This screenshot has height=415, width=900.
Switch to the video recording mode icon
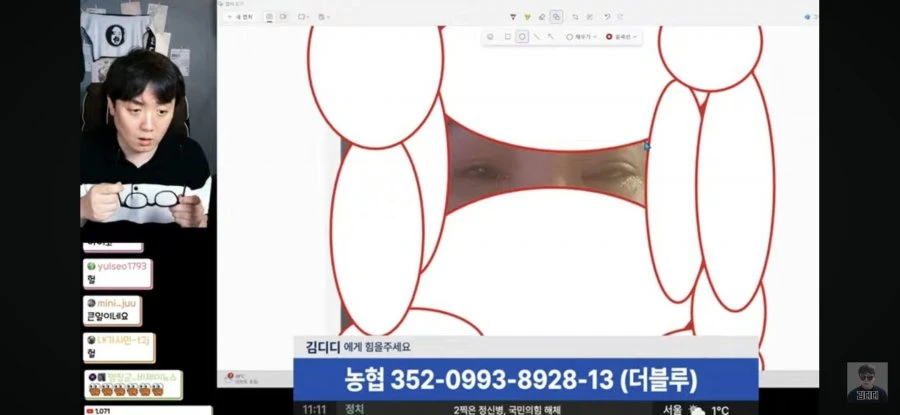pos(283,17)
